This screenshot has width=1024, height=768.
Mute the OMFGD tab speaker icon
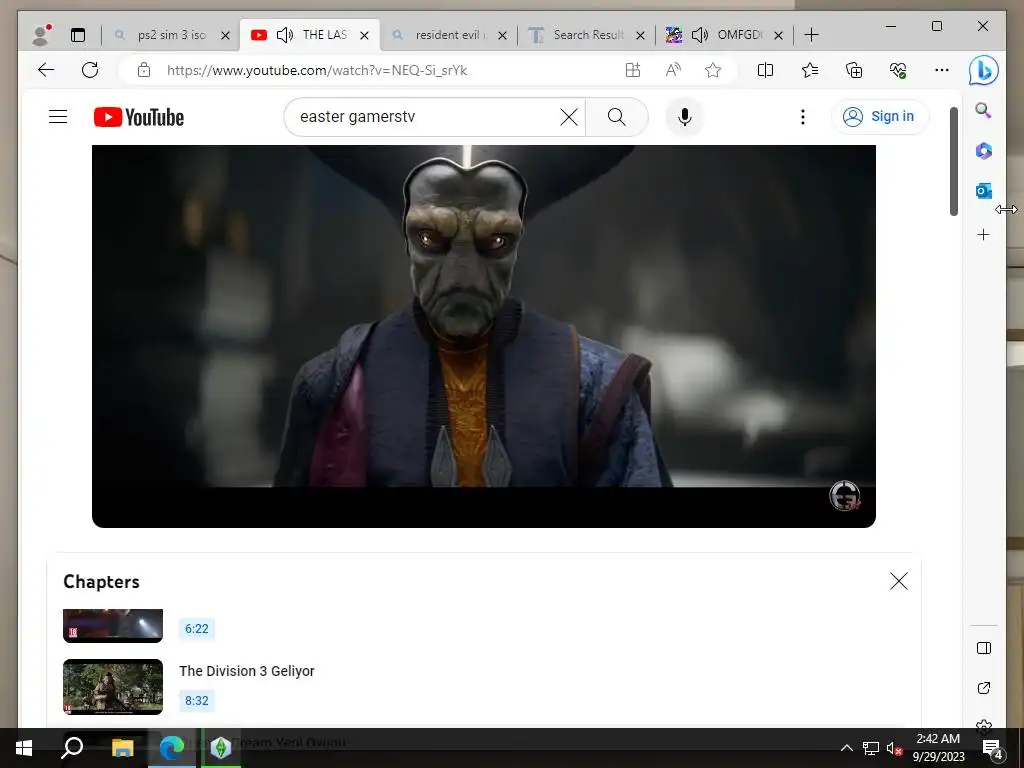pos(699,35)
